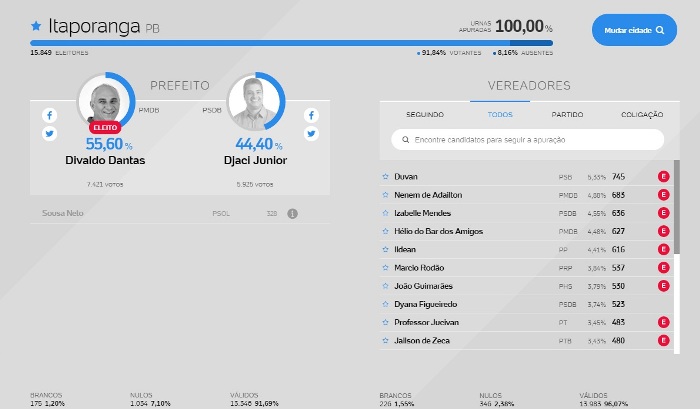Click the 91,84% votantes label
This screenshot has width=700, height=409.
[449, 53]
